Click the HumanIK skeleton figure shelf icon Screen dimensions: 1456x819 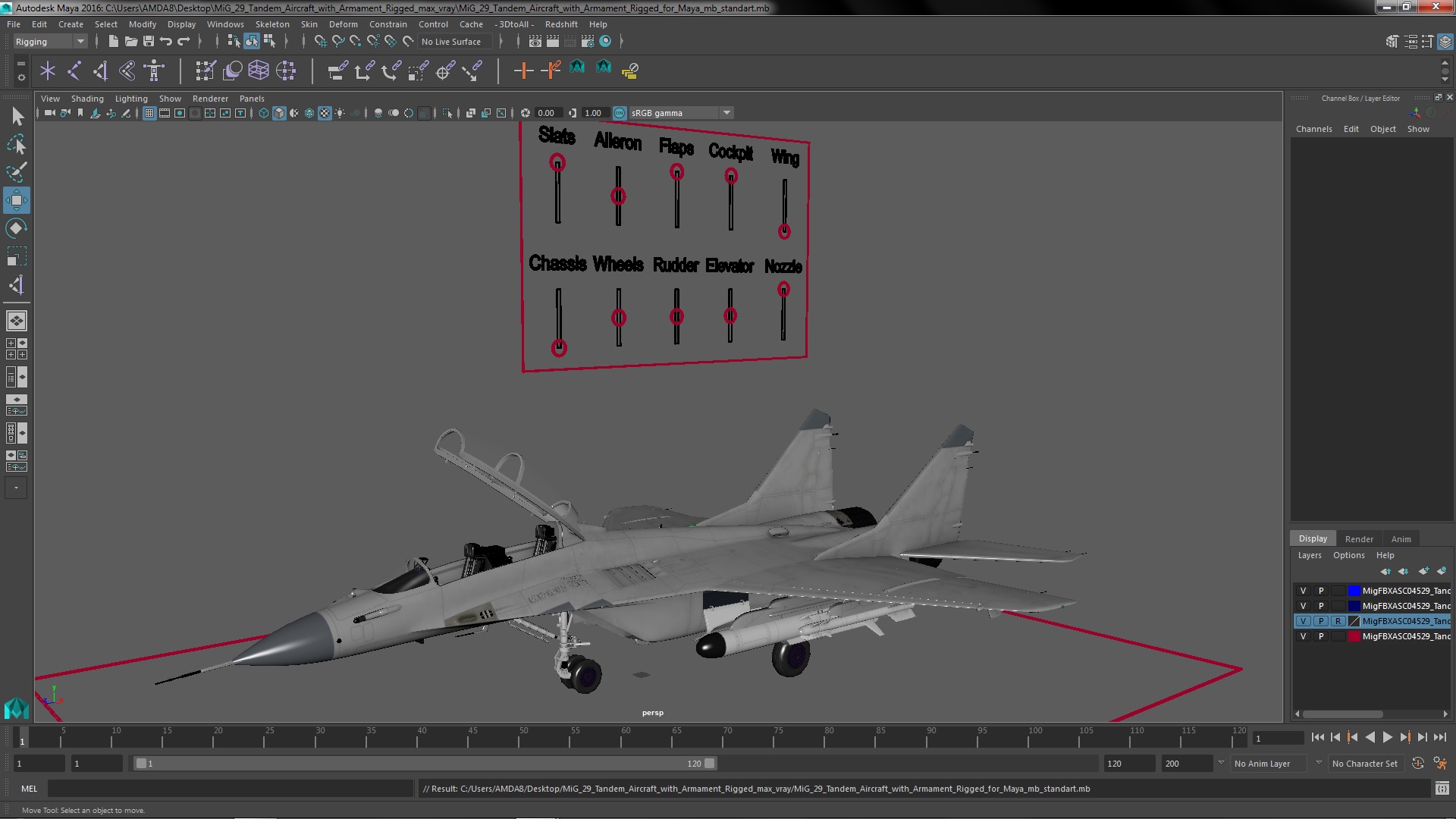tap(154, 71)
